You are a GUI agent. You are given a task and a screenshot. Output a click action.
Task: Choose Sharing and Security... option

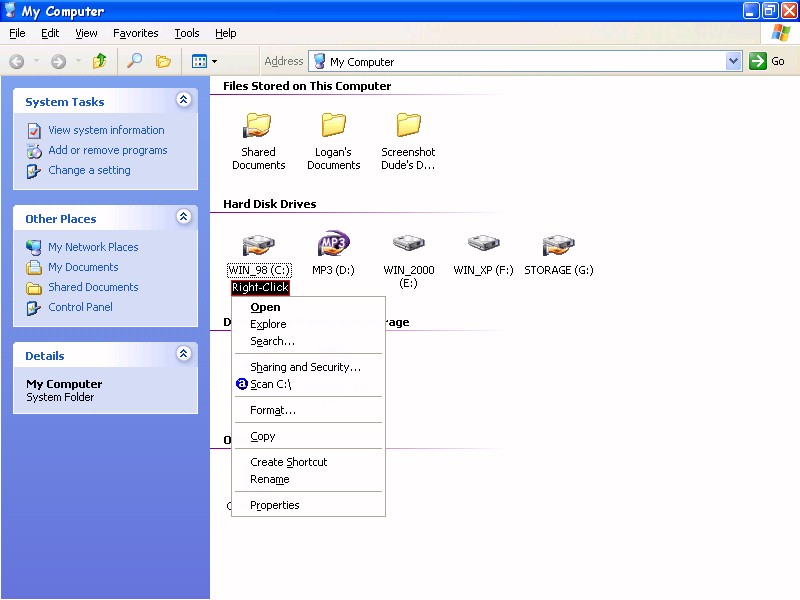click(x=308, y=367)
